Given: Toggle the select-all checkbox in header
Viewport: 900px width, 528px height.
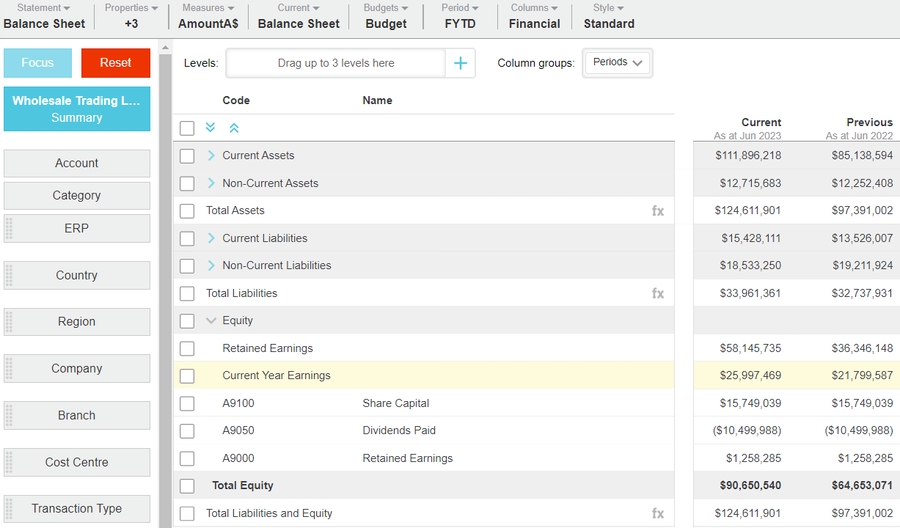Looking at the screenshot, I should pyautogui.click(x=187, y=128).
